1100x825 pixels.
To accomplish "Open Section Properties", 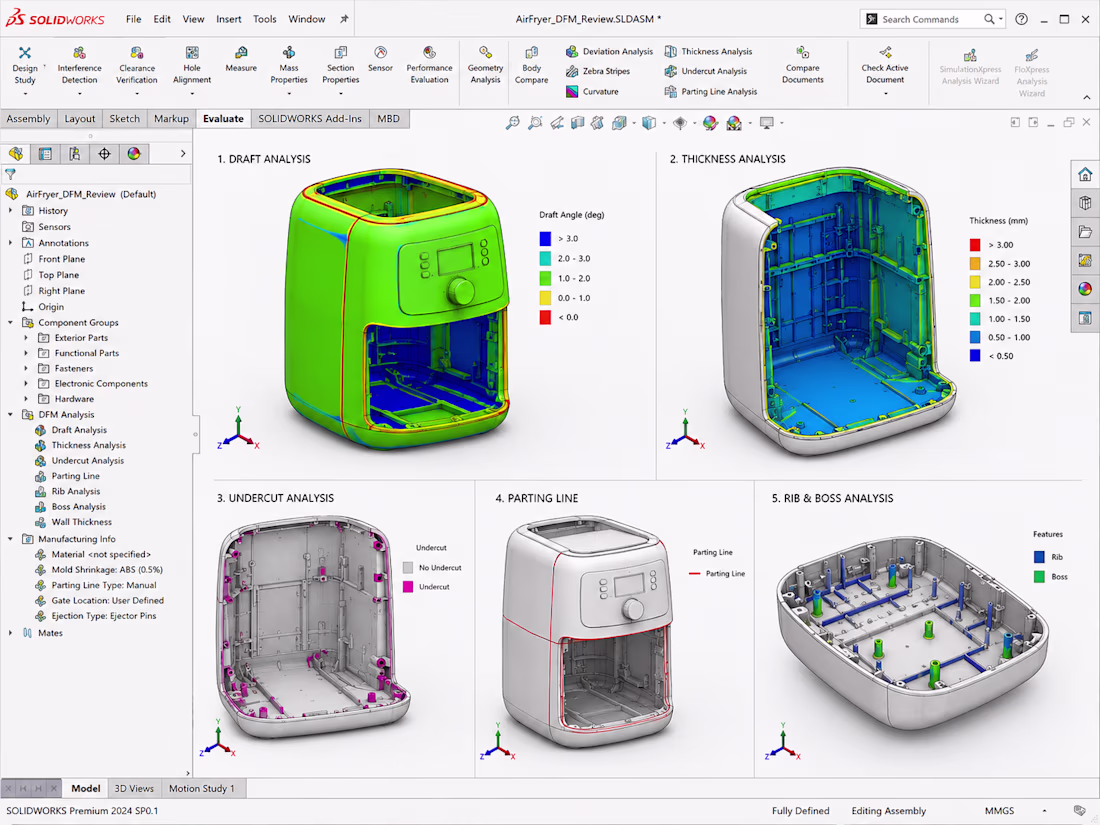I will (340, 65).
